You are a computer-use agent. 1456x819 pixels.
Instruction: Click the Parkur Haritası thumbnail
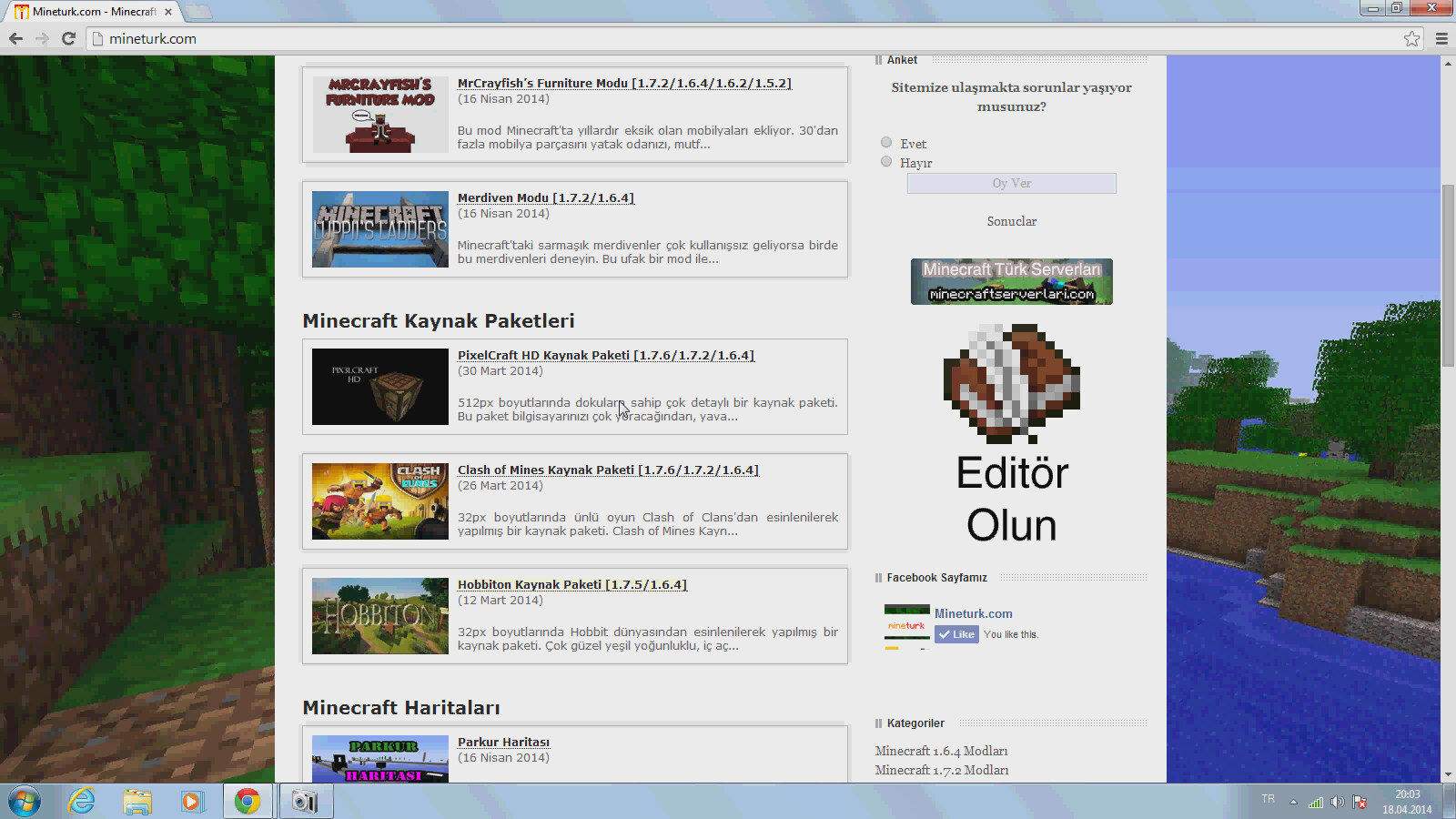(380, 759)
